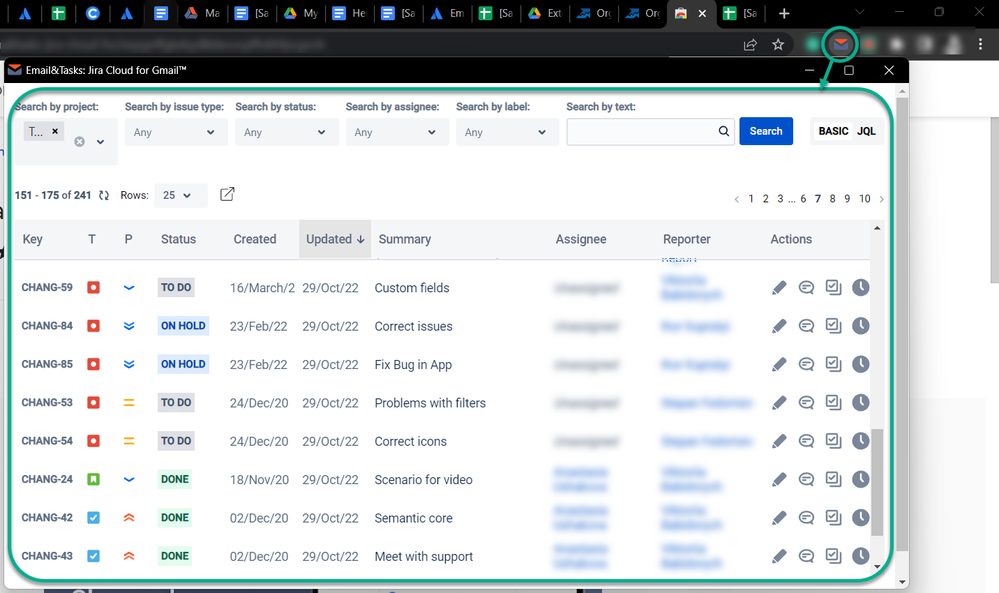Open comment icon for CHANG-24
The image size is (999, 593).
[806, 480]
